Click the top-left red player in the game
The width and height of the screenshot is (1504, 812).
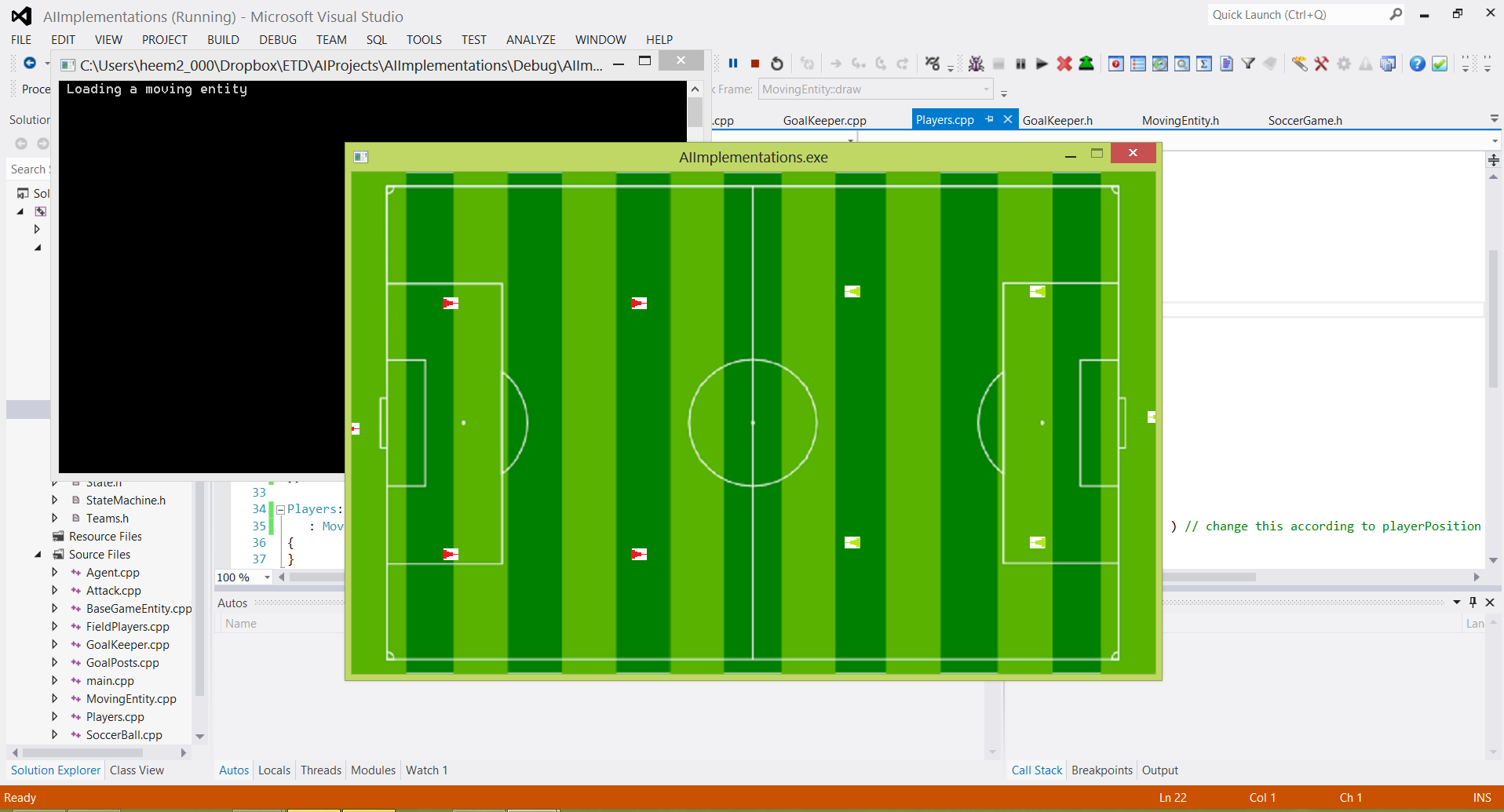(451, 303)
